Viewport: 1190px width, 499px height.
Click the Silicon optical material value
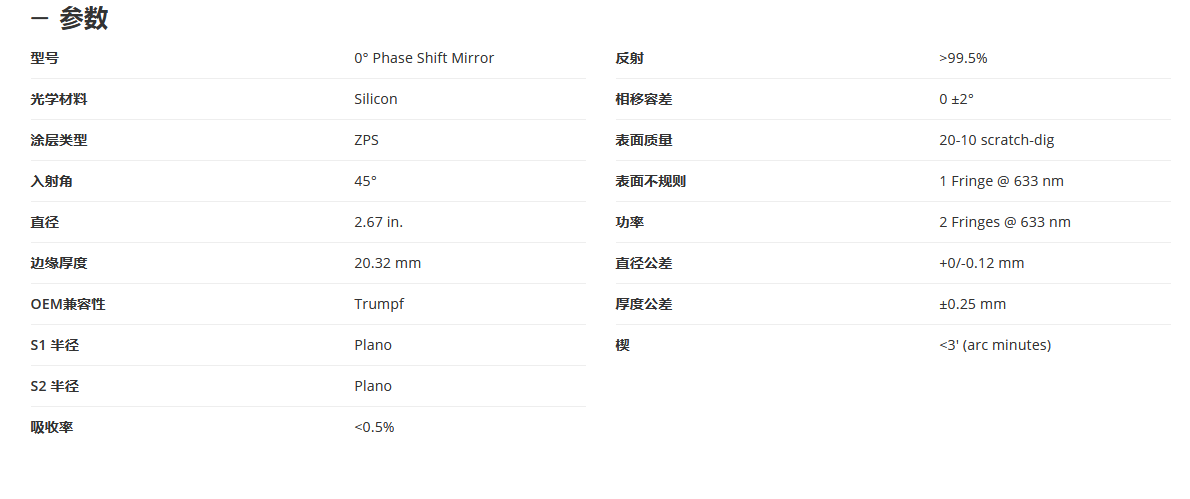coord(376,99)
